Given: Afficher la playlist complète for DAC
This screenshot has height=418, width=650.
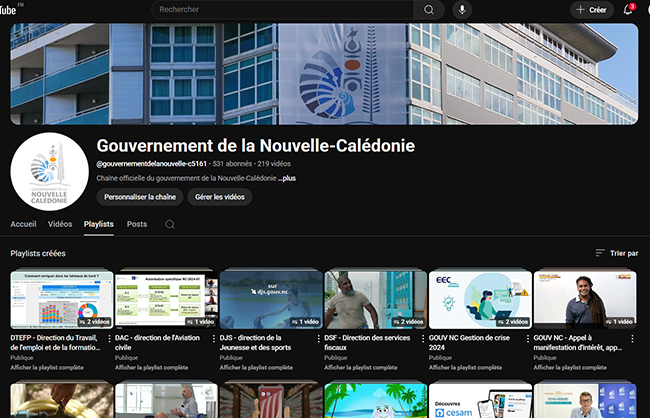Looking at the screenshot, I should pyautogui.click(x=151, y=367).
